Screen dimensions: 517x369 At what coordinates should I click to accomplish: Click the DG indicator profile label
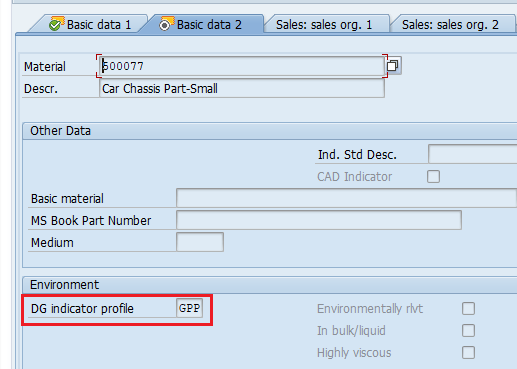(x=82, y=309)
